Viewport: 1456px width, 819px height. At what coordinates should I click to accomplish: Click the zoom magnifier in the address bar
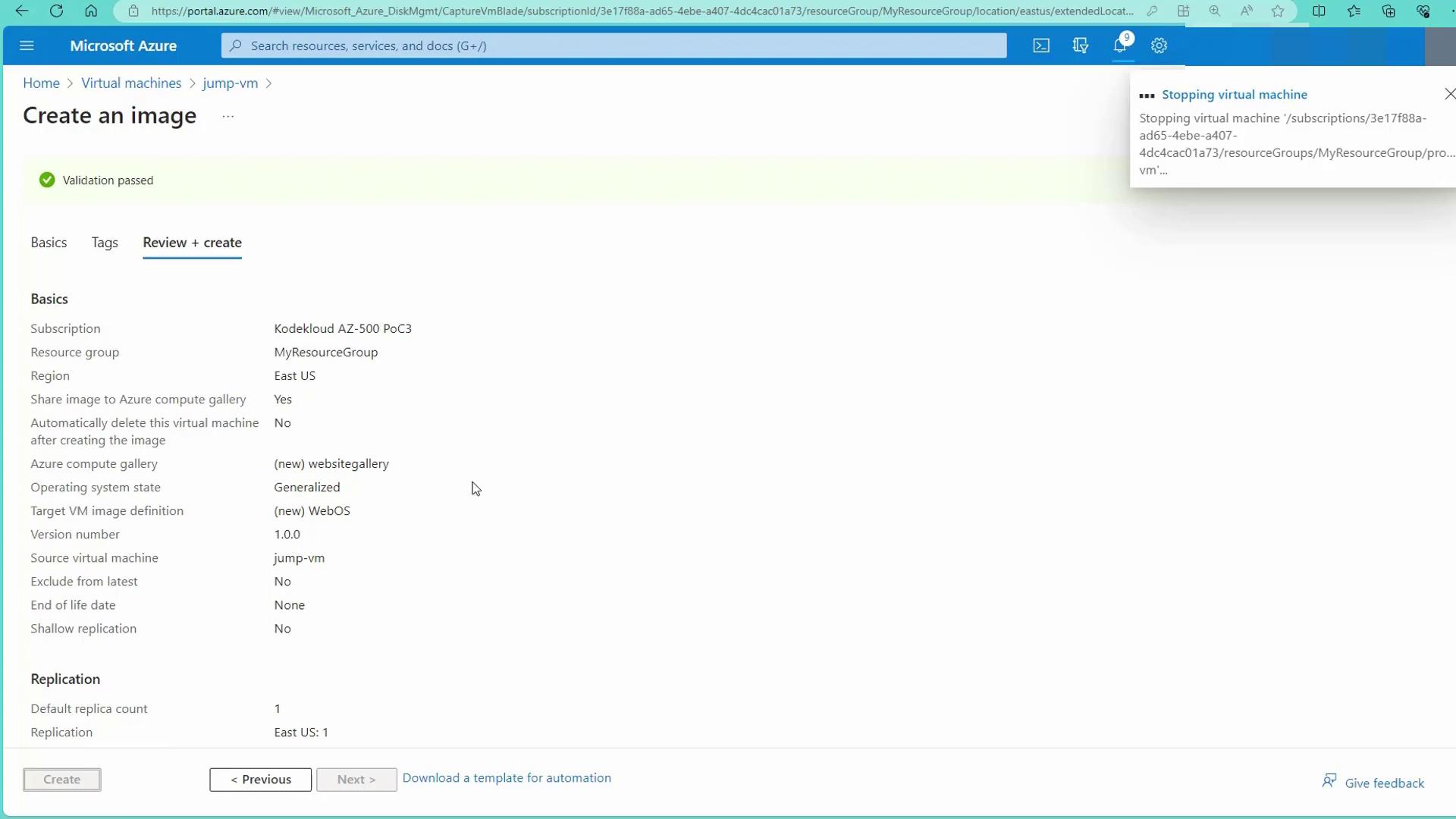click(1215, 11)
